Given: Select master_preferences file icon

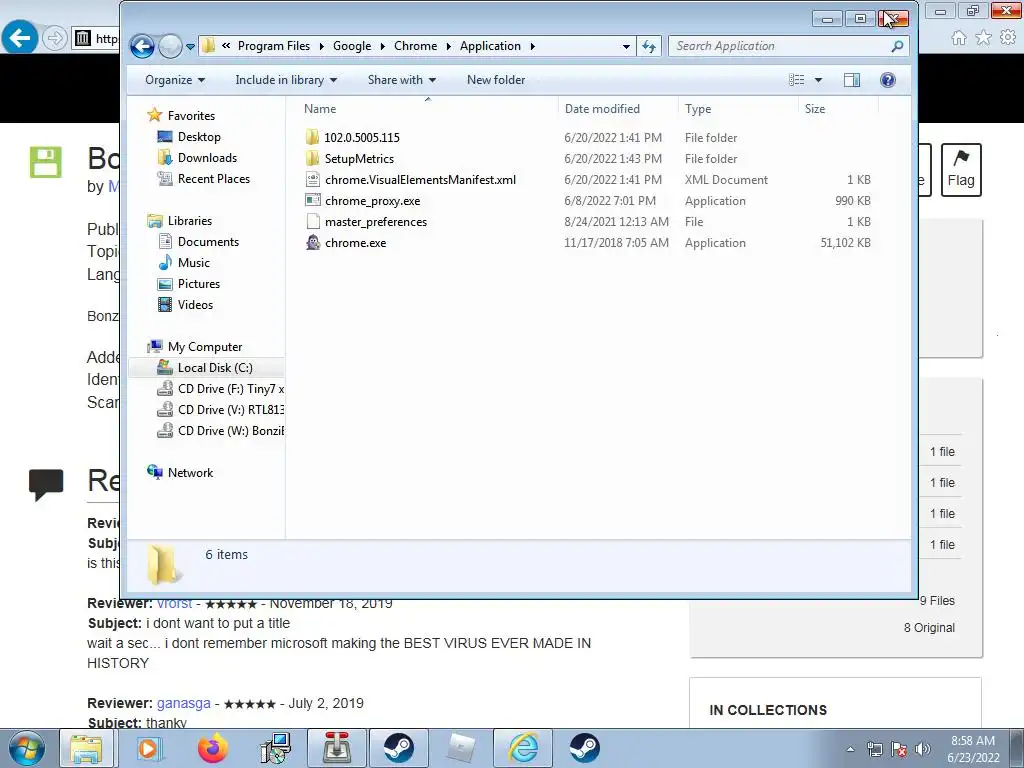Looking at the screenshot, I should [313, 221].
